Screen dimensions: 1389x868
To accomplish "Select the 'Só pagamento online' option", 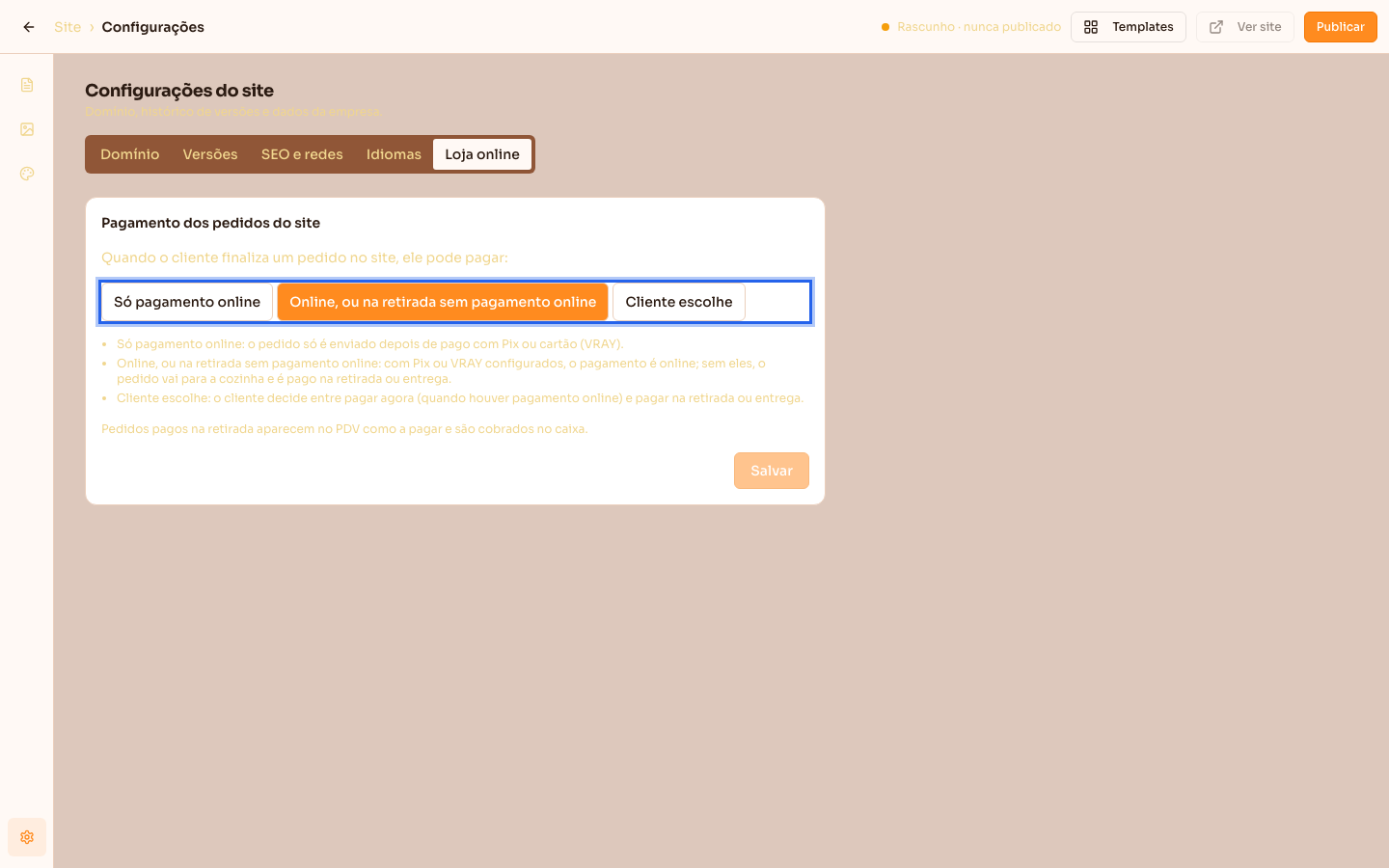I will (x=187, y=302).
